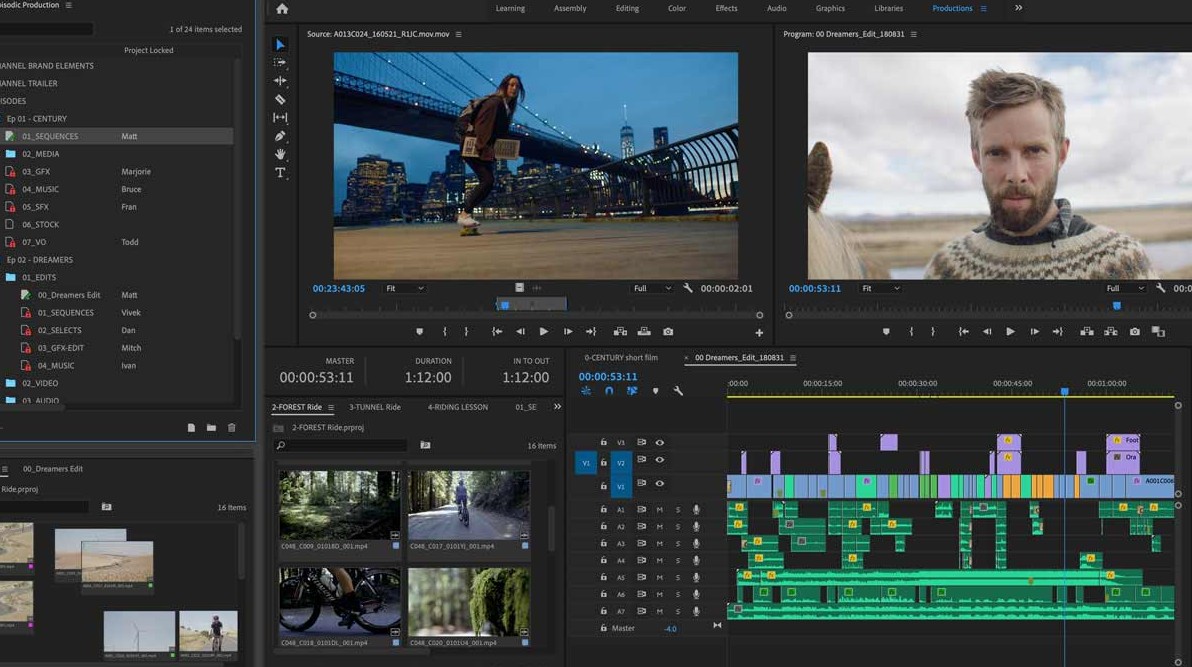The width and height of the screenshot is (1192, 667).
Task: Expand workspace overflow chevrons in top bar
Action: (1018, 8)
